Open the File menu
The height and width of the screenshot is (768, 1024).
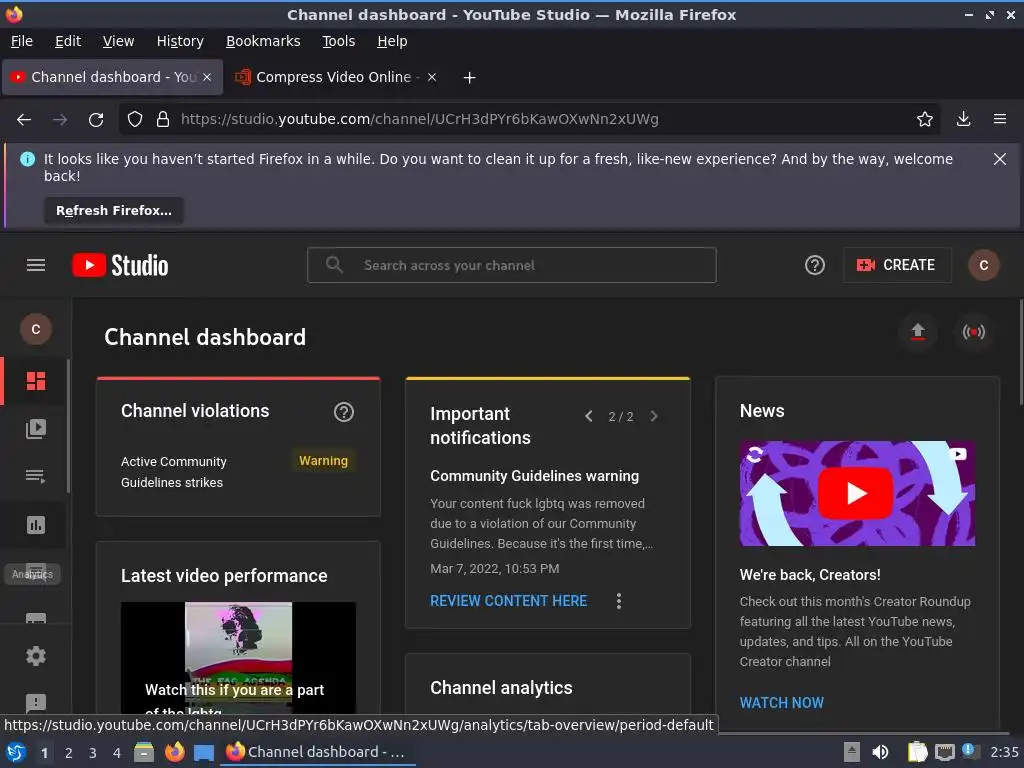pyautogui.click(x=22, y=41)
